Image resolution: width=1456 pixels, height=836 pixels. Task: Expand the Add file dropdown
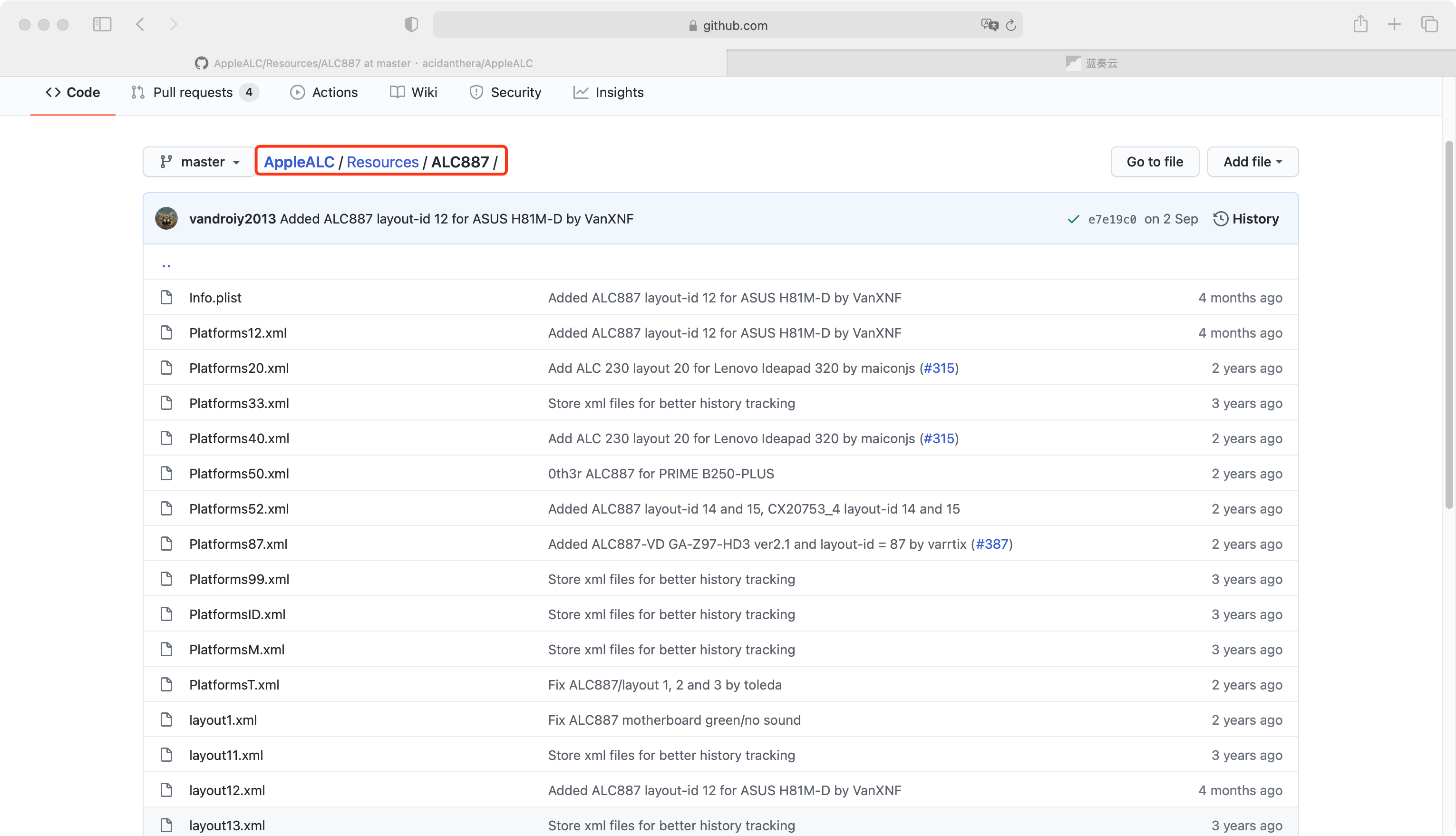point(1253,162)
